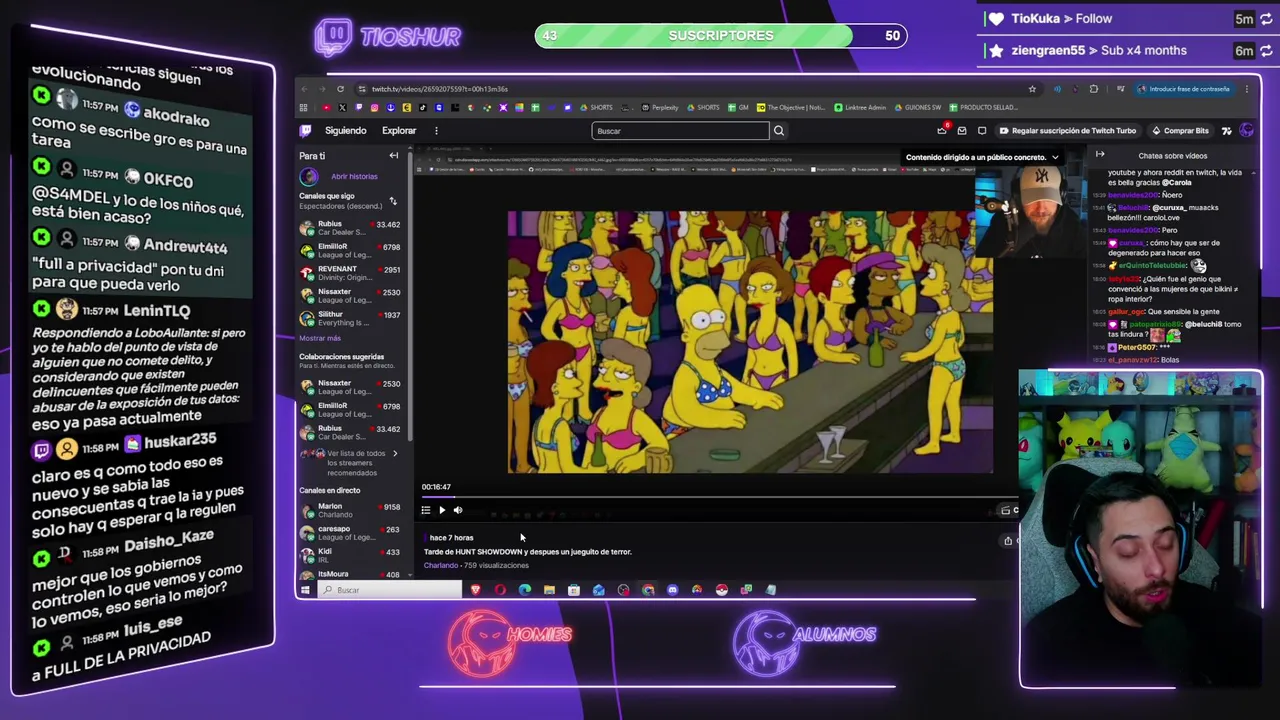The width and height of the screenshot is (1280, 720).
Task: Bookmark this page with the star icon
Action: (1032, 89)
